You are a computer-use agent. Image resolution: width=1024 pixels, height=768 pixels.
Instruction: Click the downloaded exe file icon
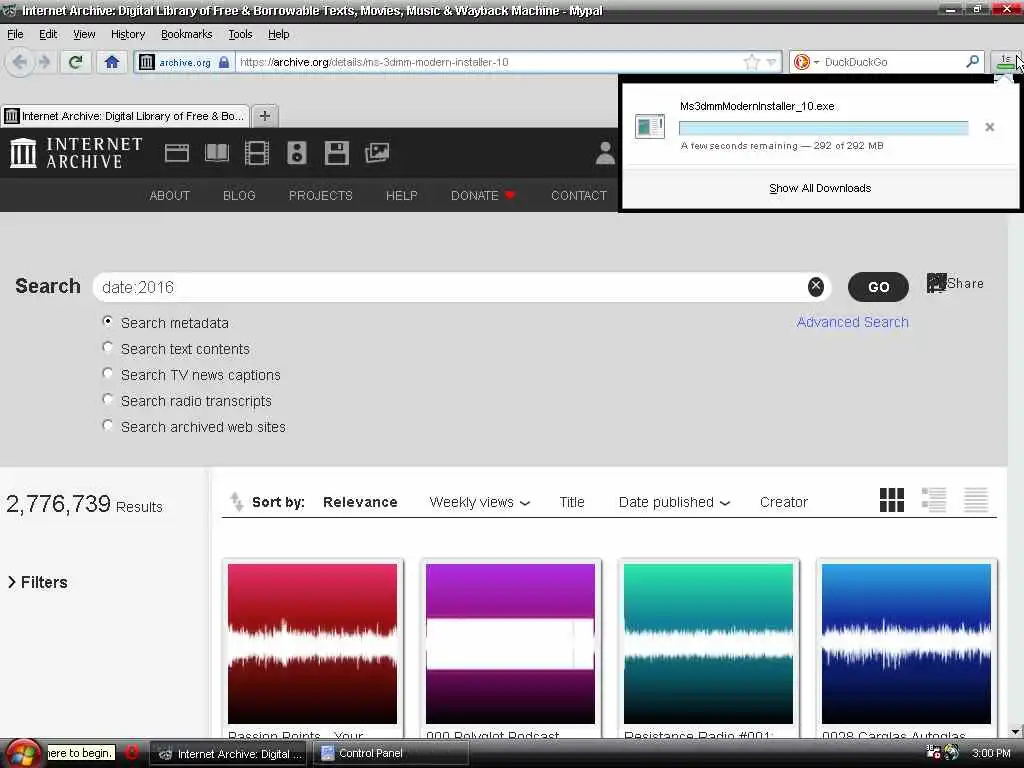(650, 126)
